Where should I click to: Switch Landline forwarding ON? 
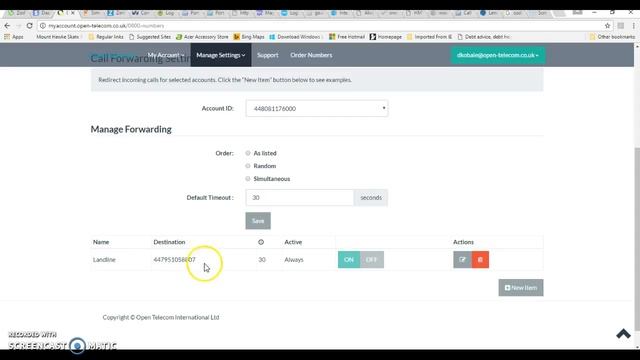pyautogui.click(x=349, y=260)
